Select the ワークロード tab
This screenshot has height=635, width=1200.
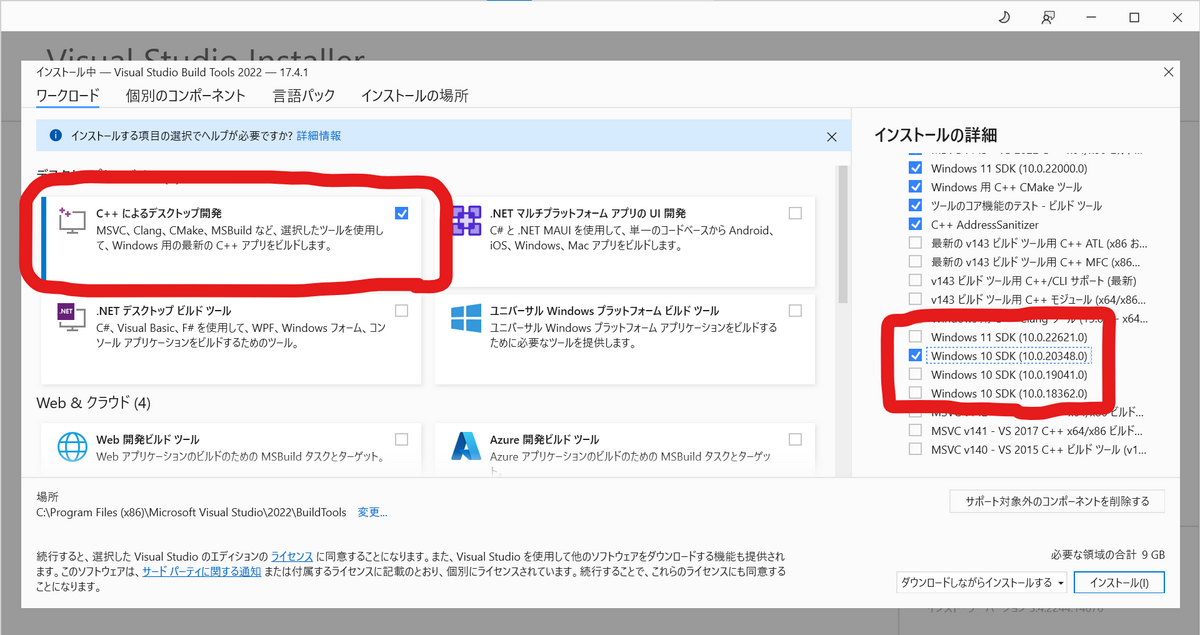tap(68, 96)
